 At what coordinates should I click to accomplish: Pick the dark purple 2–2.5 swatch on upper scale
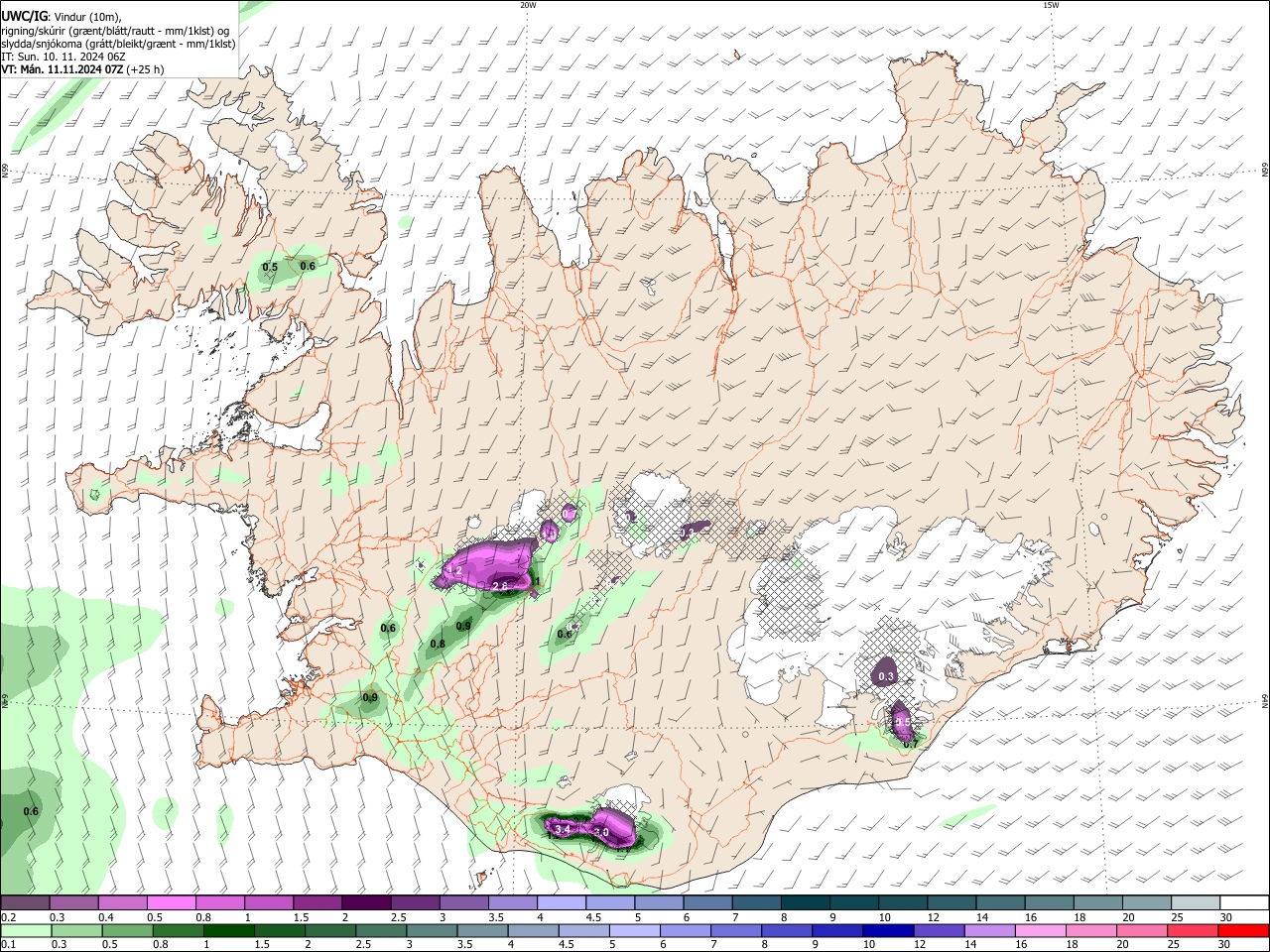pyautogui.click(x=366, y=903)
